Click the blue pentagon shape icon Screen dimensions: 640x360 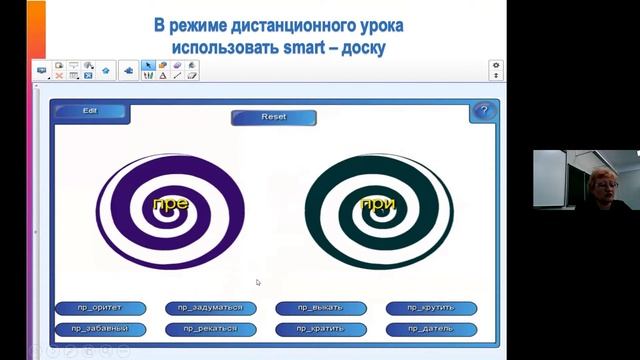click(x=106, y=71)
